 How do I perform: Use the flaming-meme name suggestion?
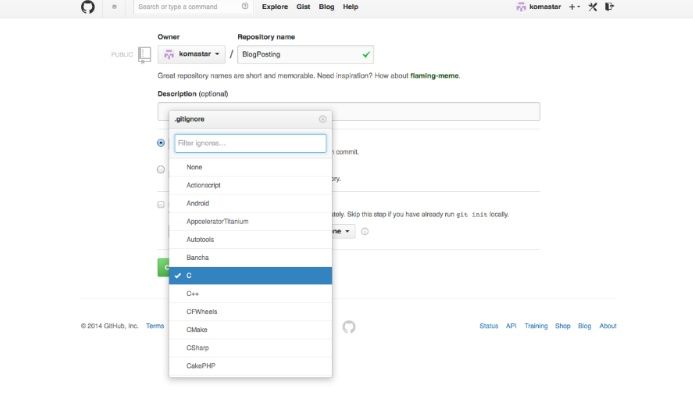[434, 76]
